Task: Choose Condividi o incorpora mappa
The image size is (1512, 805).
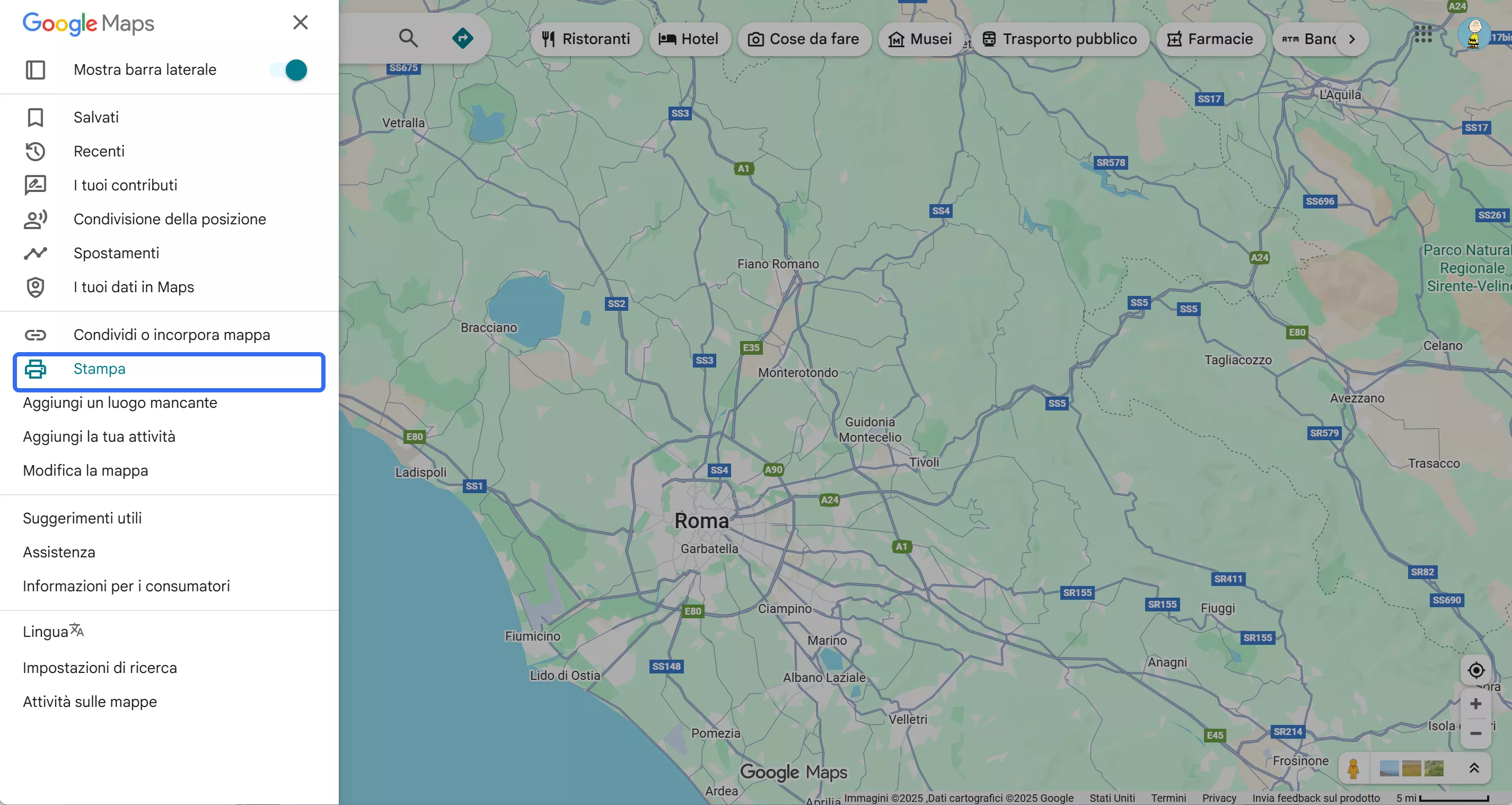Action: click(x=171, y=335)
